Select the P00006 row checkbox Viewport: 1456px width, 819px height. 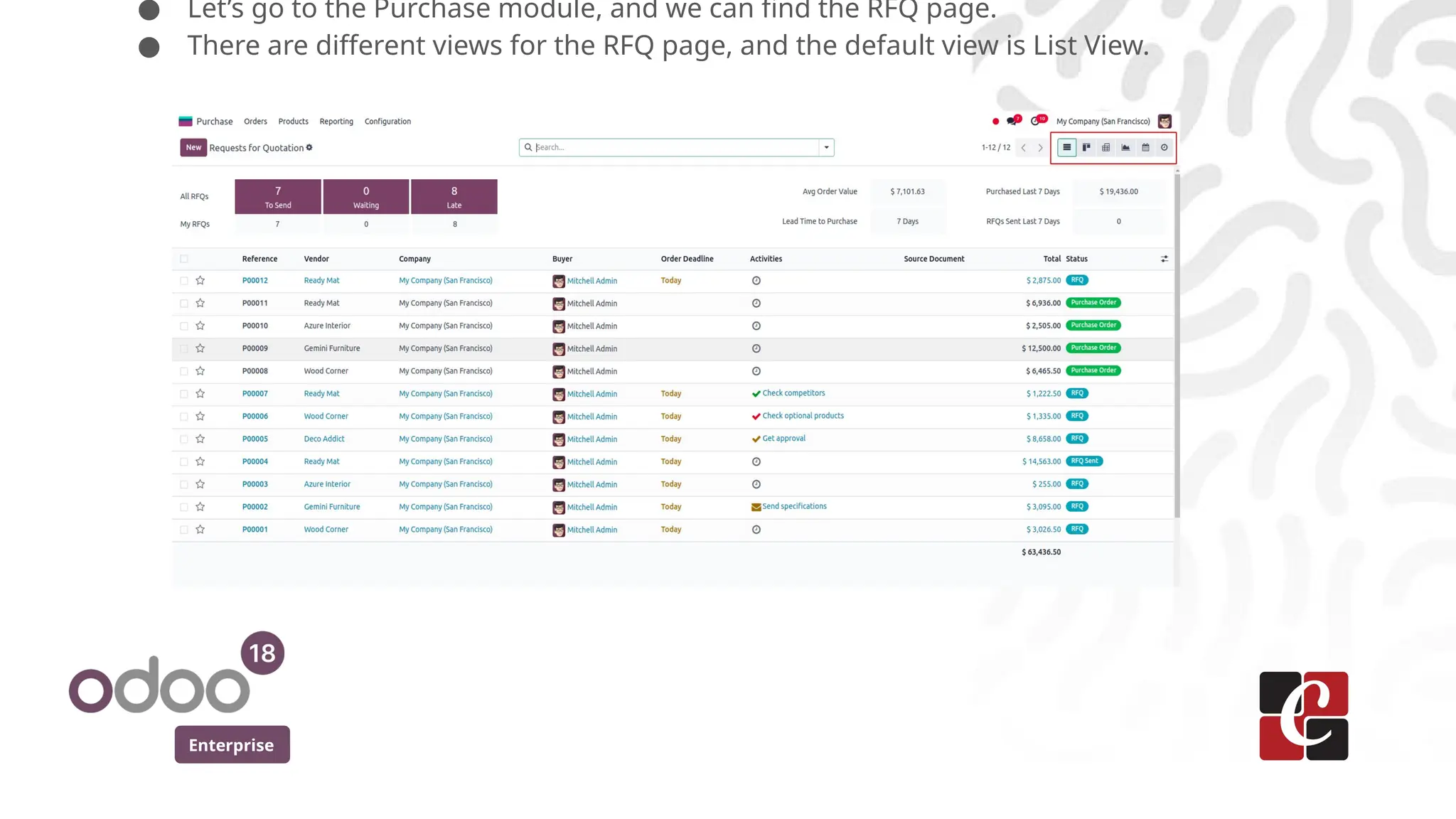[184, 417]
